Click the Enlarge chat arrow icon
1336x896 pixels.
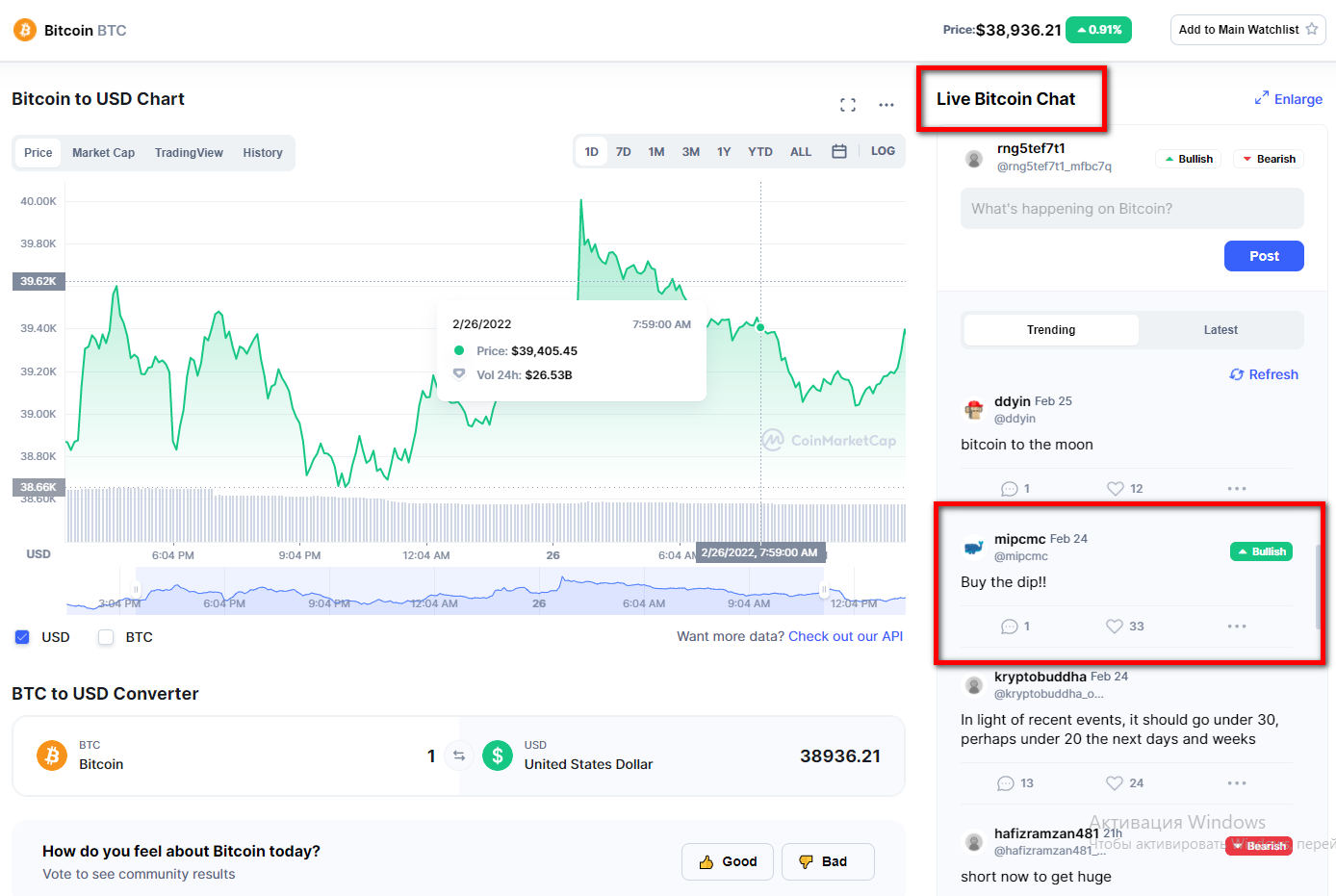click(1261, 98)
